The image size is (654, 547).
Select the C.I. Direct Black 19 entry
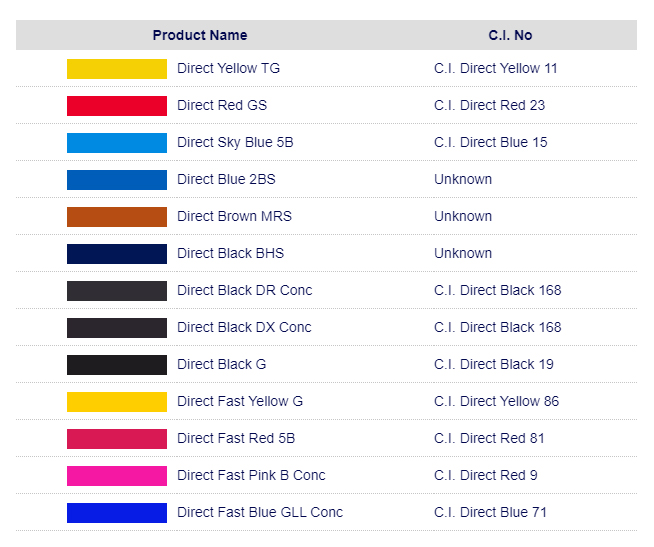494,364
